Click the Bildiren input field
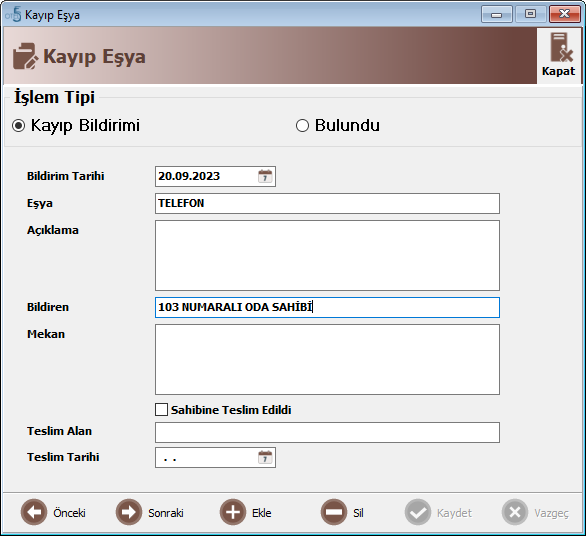This screenshot has height=536, width=586. 327,307
